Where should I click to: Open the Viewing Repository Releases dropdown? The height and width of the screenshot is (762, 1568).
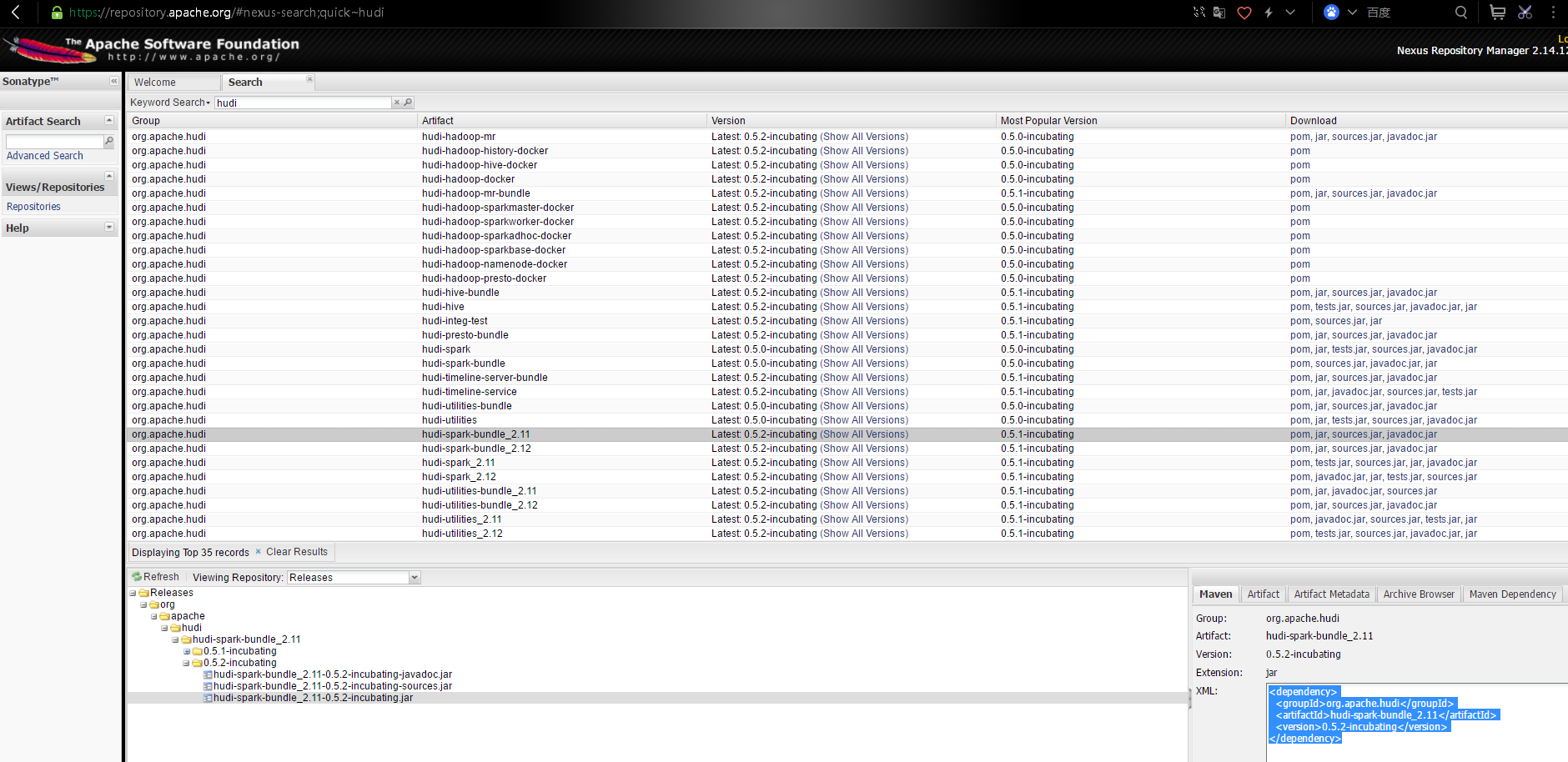pos(415,577)
